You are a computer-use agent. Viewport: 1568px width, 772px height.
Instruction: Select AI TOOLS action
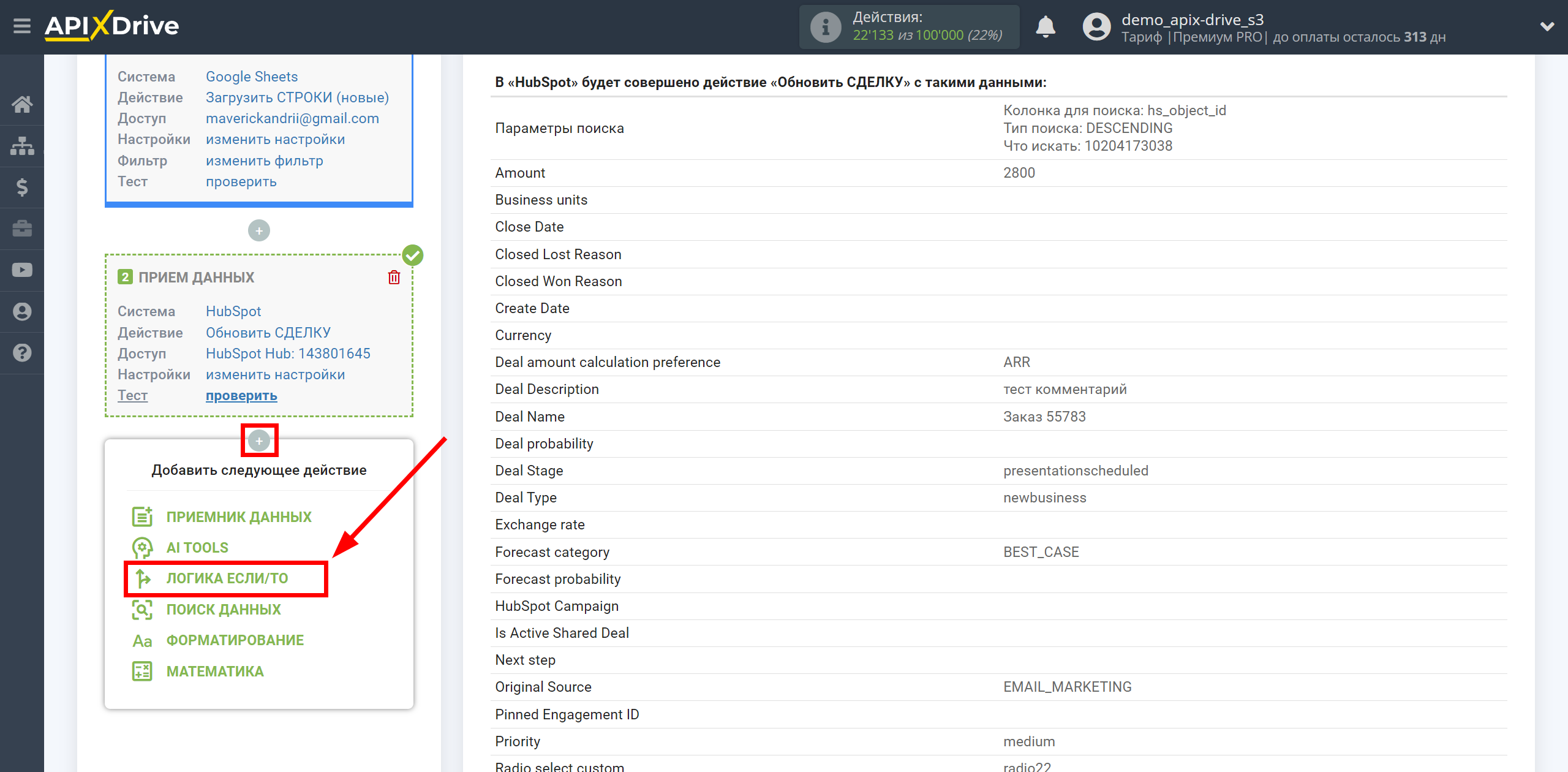coord(197,547)
